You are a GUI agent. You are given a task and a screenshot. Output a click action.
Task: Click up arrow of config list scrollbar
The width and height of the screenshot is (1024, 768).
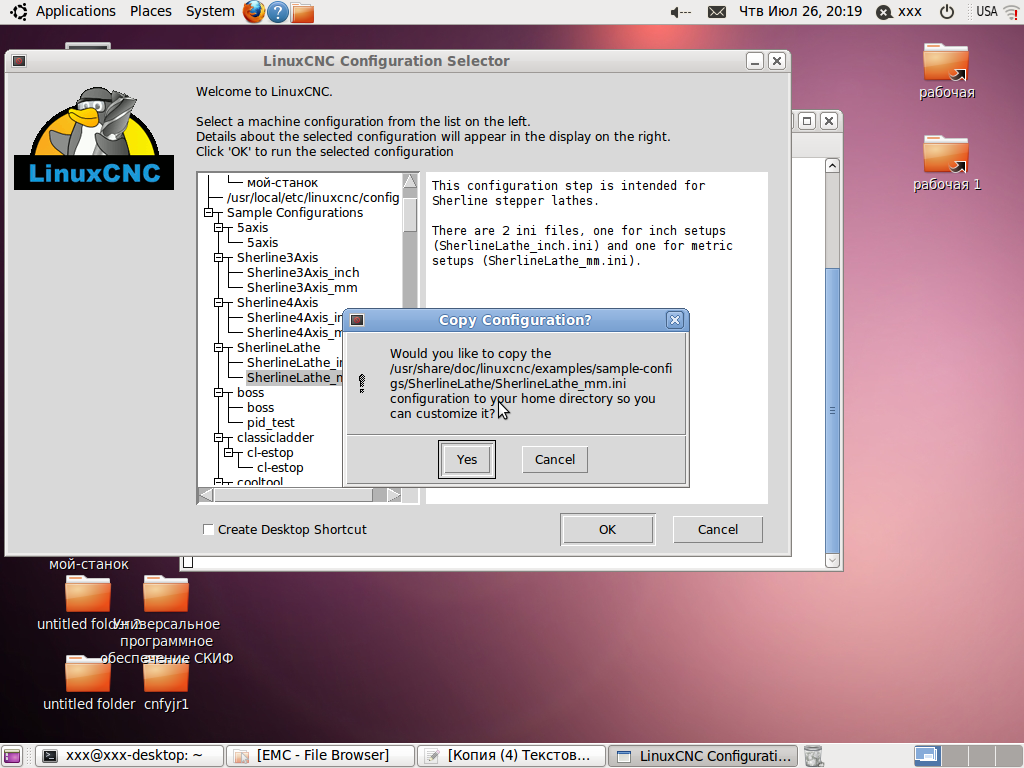(x=410, y=181)
